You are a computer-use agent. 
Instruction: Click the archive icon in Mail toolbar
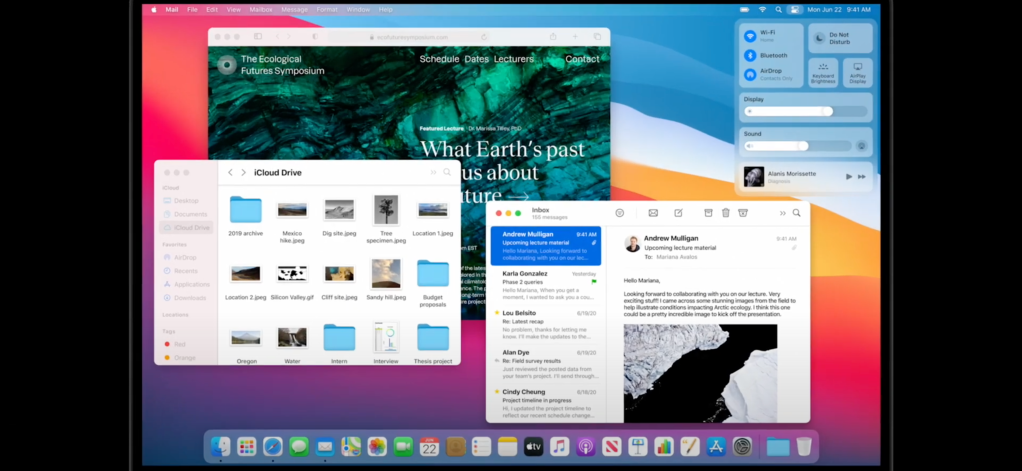(x=708, y=213)
